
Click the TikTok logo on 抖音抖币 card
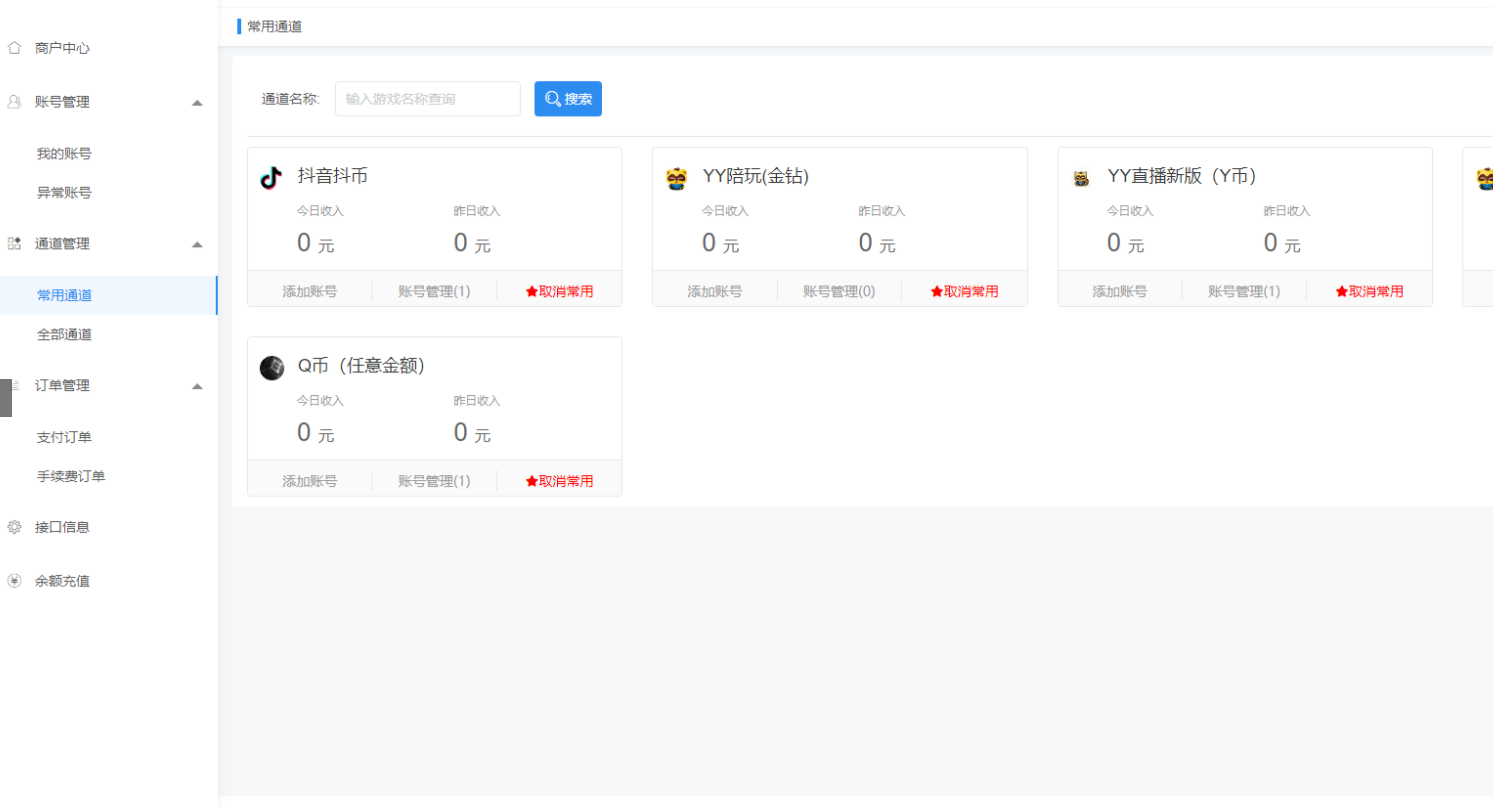tap(271, 178)
